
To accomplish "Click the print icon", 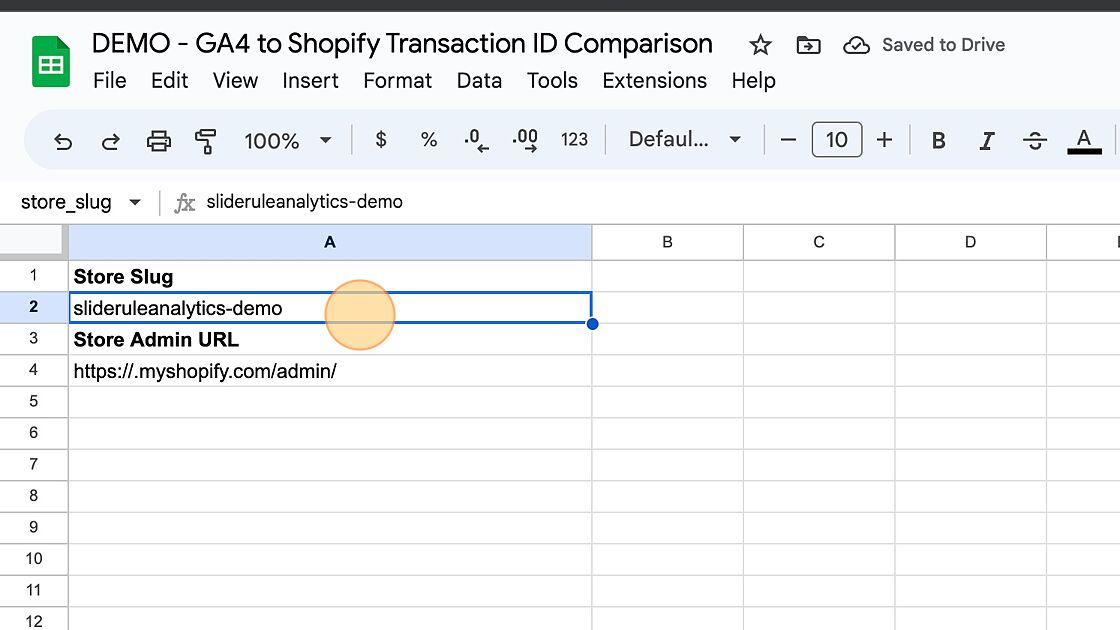I will [159, 141].
